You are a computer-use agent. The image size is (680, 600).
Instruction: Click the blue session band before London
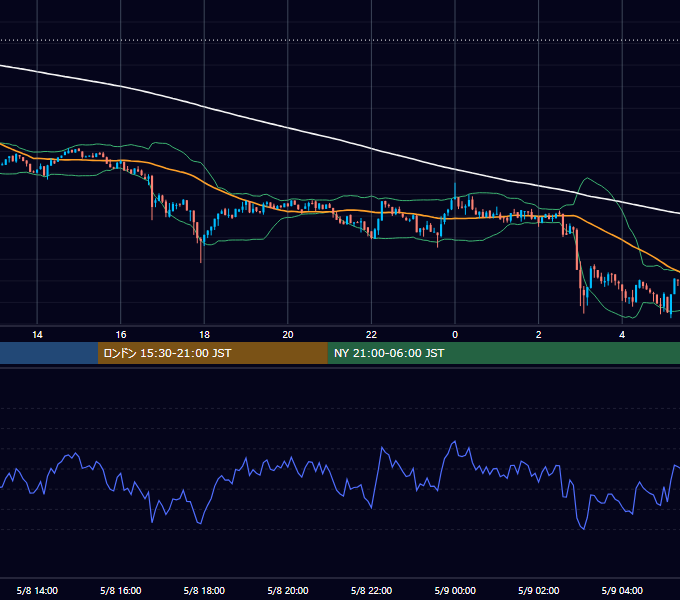49,353
